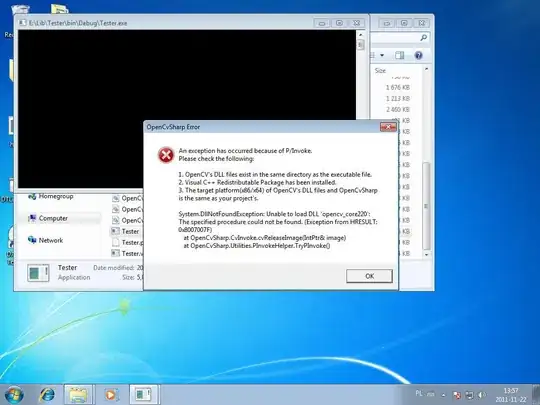Click the red error icon in the dialog
Image resolution: width=540 pixels, height=405 pixels.
click(x=166, y=155)
